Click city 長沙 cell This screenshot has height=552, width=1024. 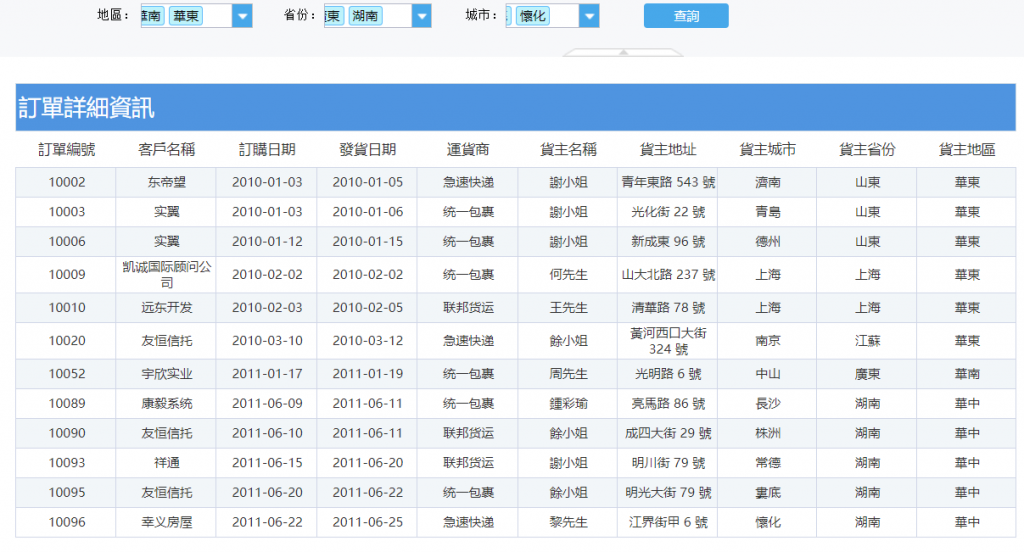[767, 404]
